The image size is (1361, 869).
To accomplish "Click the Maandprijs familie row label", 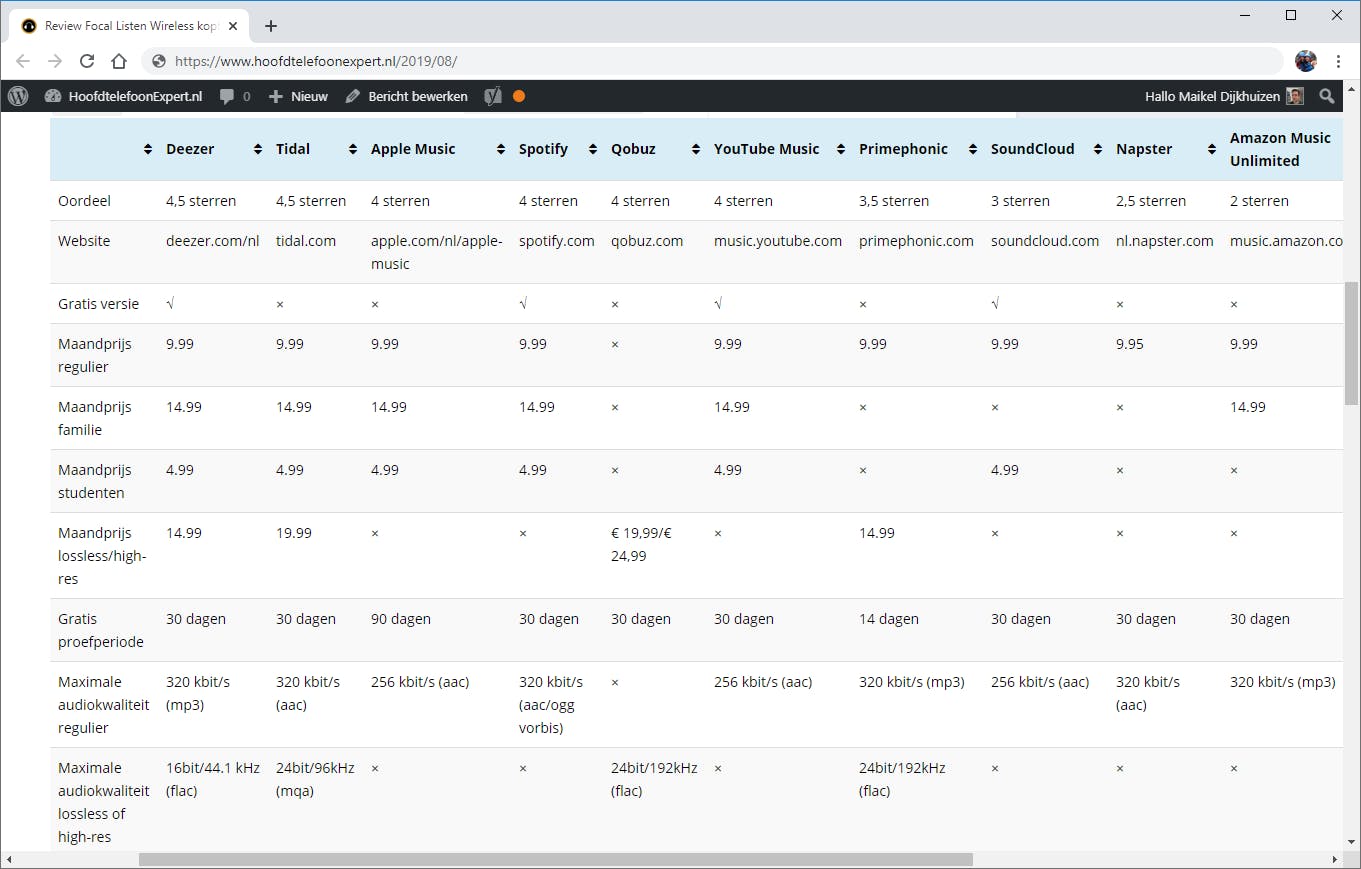I will pos(95,418).
